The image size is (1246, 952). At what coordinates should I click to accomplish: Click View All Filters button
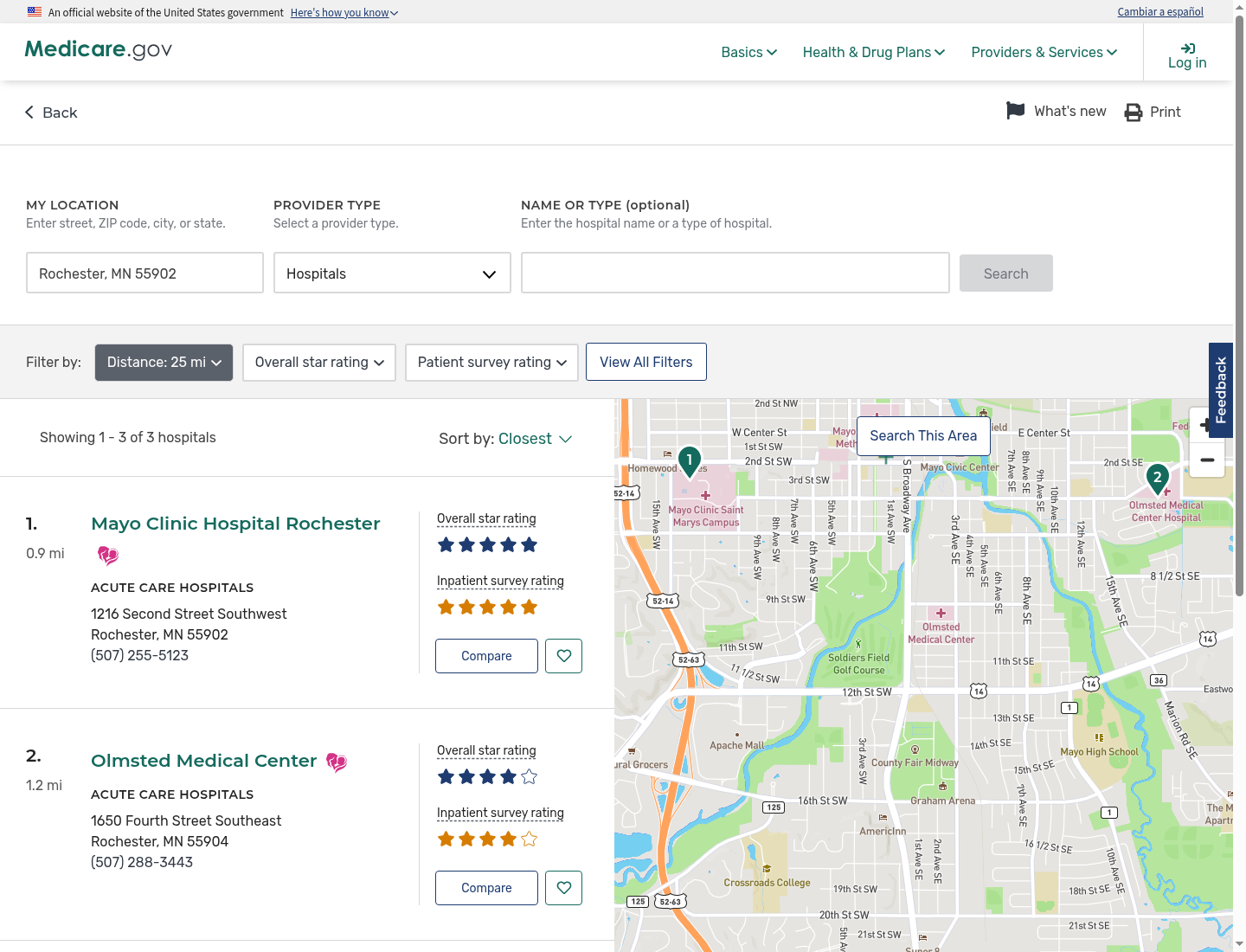coord(646,362)
